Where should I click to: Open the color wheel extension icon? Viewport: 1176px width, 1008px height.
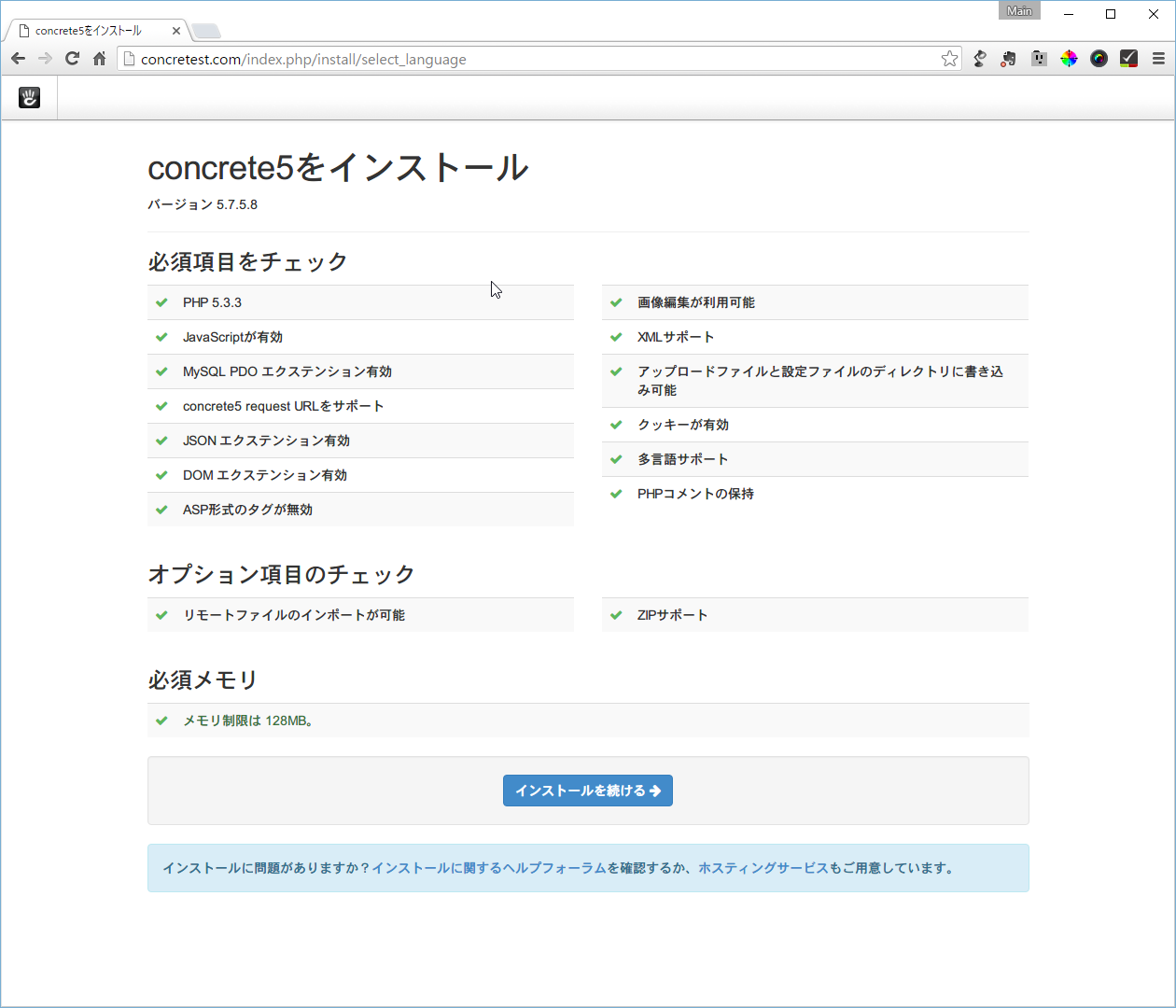tap(1069, 59)
